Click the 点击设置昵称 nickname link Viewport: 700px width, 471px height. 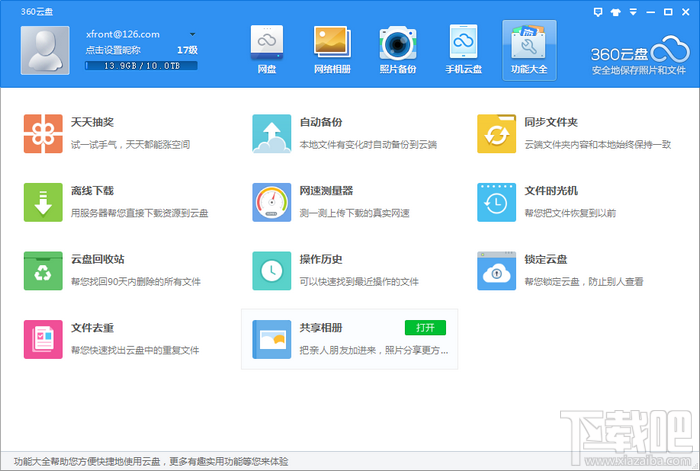tap(113, 50)
